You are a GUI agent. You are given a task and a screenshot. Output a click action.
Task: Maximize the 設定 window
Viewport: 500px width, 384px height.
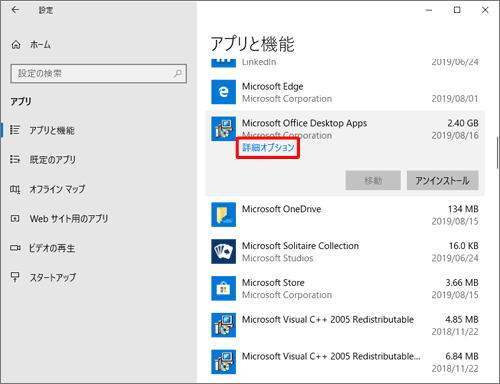click(x=457, y=10)
